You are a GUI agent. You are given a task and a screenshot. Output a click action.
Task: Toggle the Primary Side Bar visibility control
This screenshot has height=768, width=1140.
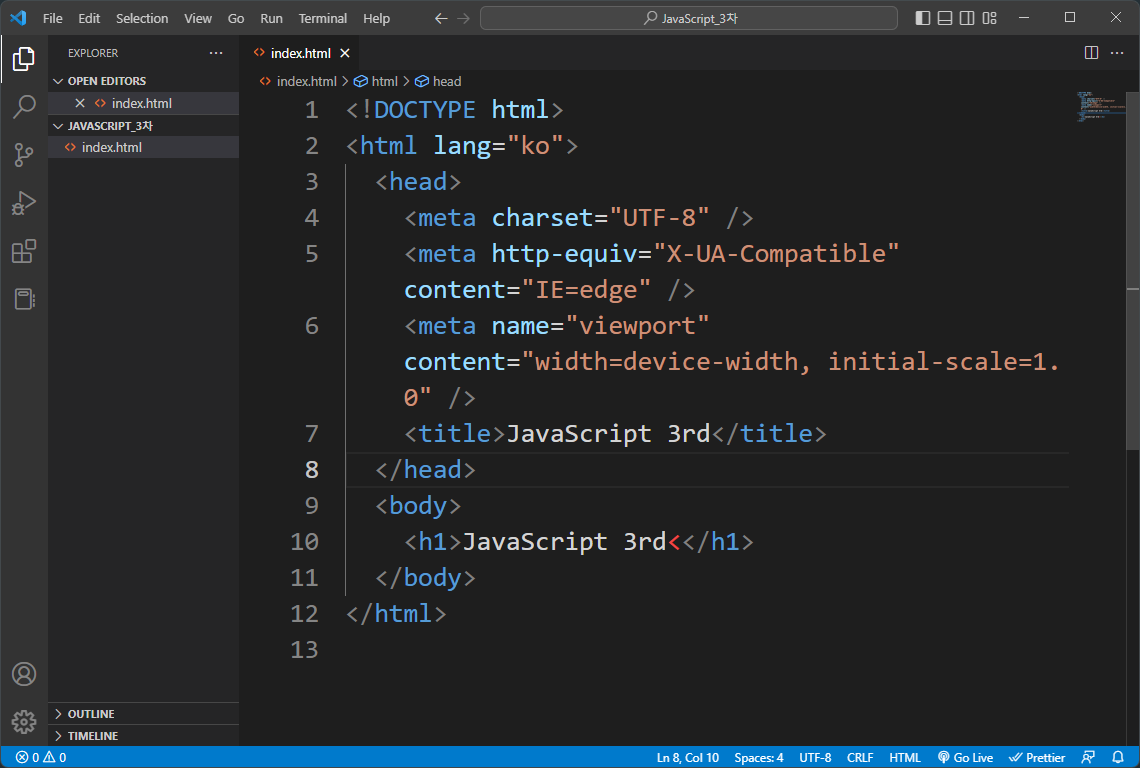pyautogui.click(x=920, y=17)
